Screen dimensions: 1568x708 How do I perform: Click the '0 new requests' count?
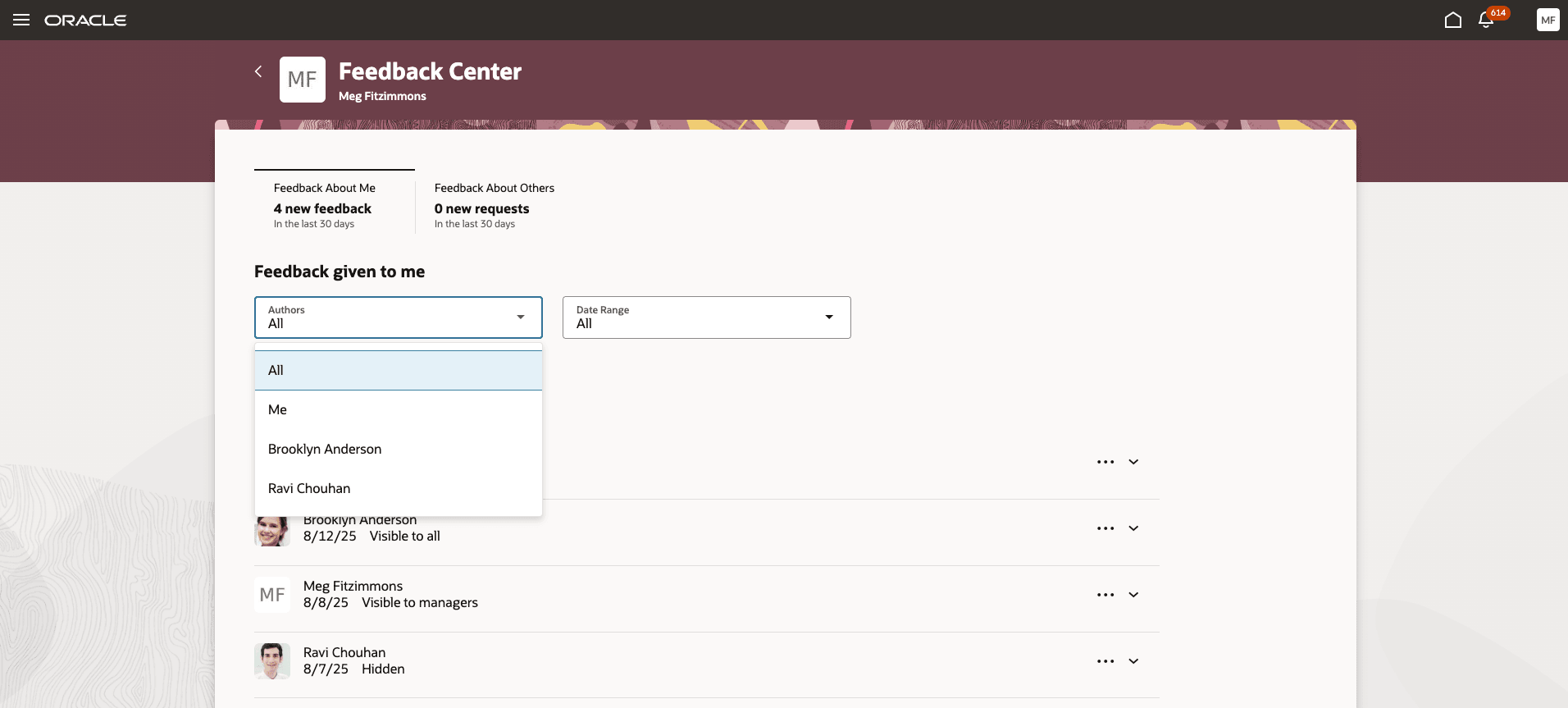(482, 208)
